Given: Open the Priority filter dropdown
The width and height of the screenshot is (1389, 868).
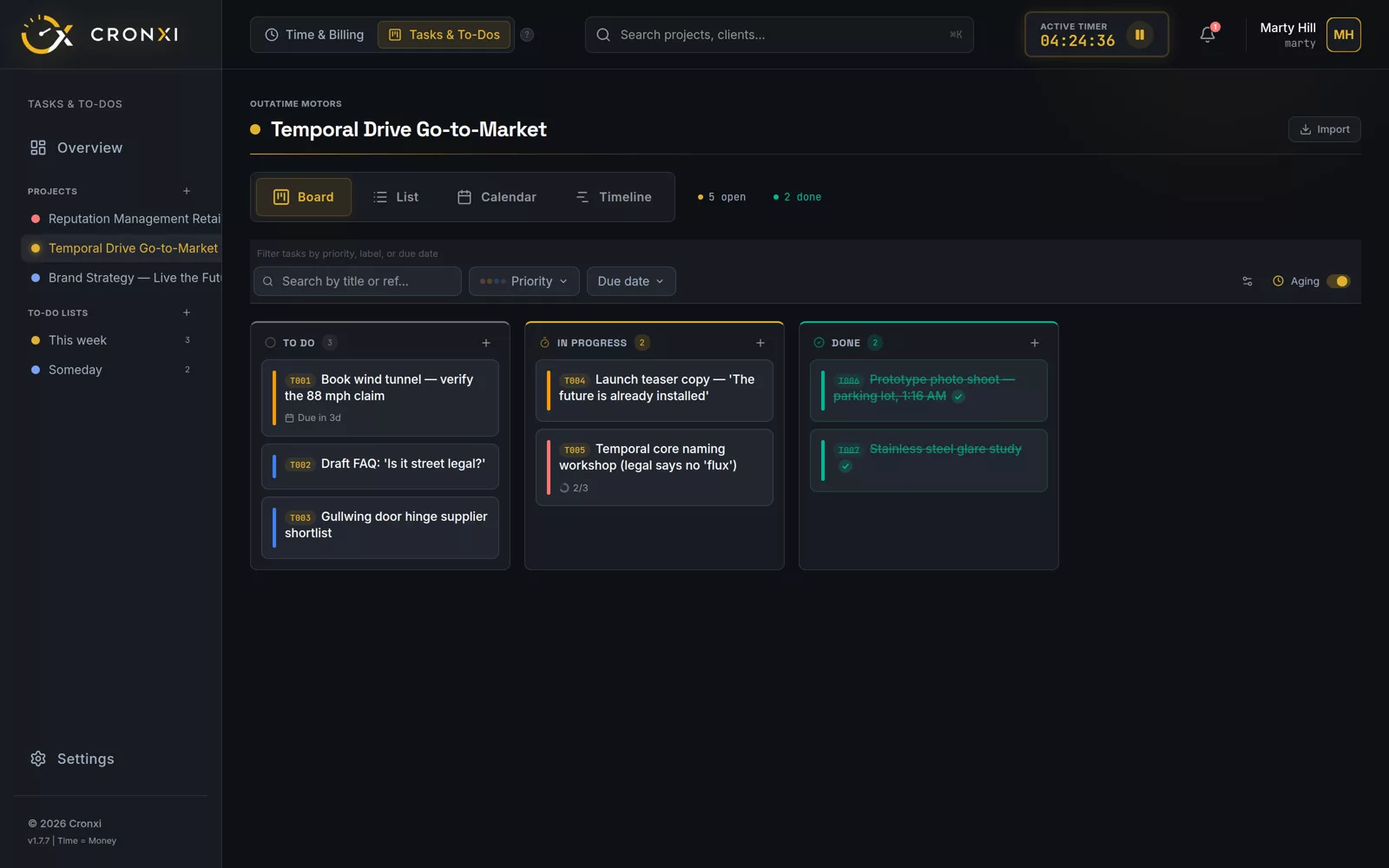Looking at the screenshot, I should (x=524, y=281).
